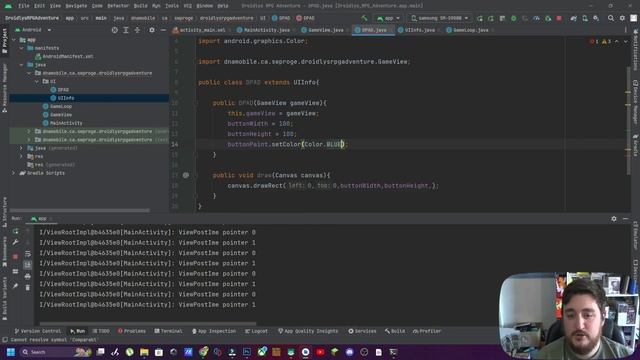Switch to GameView.java tab
The image size is (640, 360).
pos(325,30)
